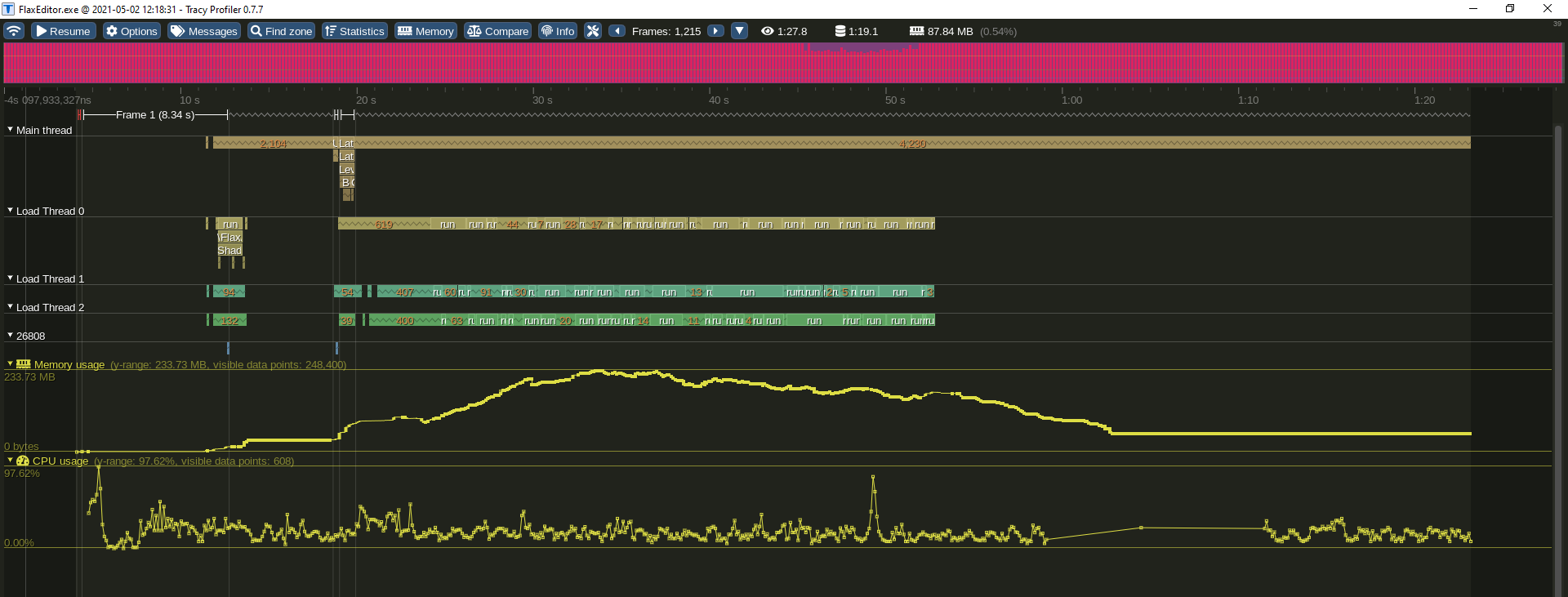Viewport: 1568px width, 597px height.
Task: Click the CPU usage spike near 50 s
Action: 873,478
